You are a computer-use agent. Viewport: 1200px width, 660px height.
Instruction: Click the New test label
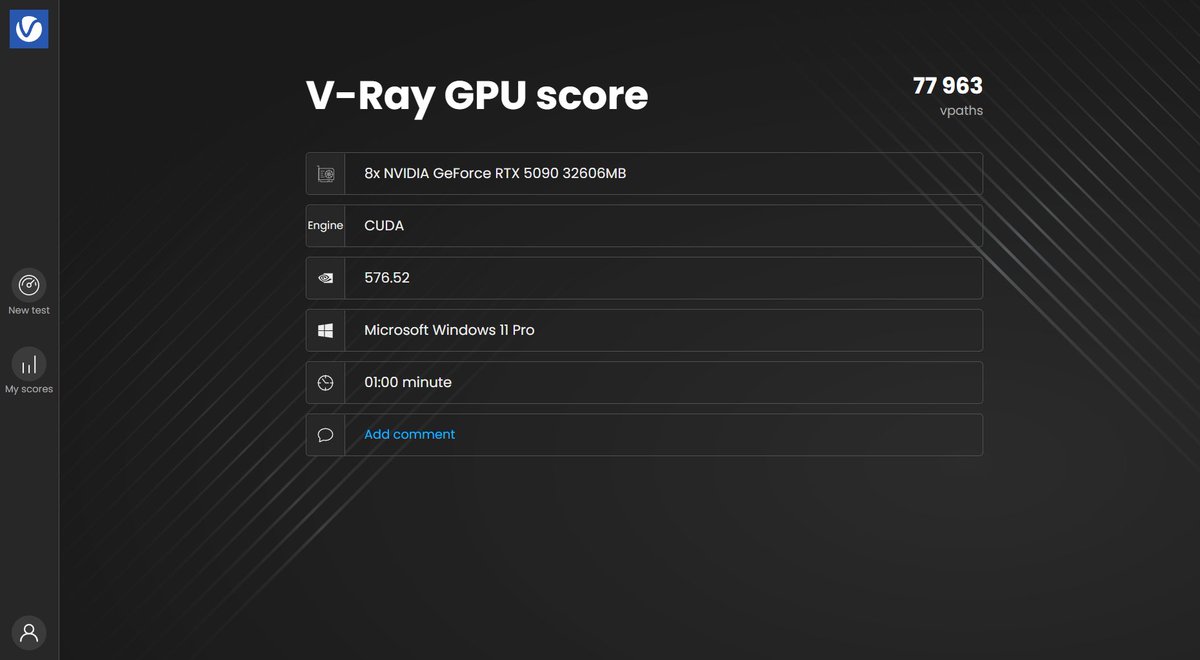(29, 310)
